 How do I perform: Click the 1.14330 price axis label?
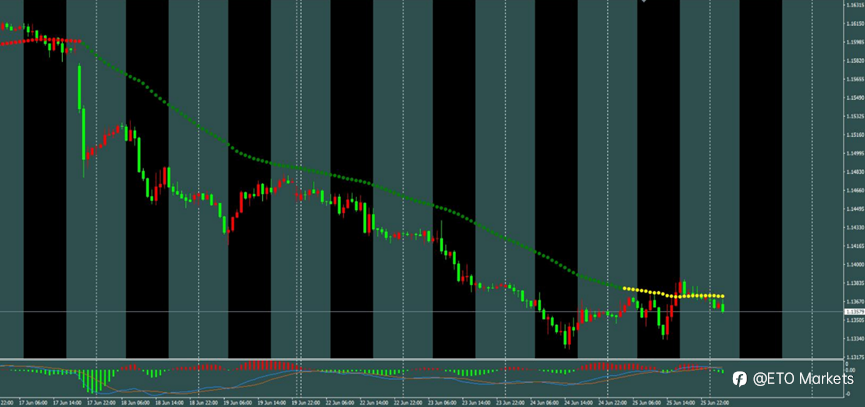tap(855, 228)
